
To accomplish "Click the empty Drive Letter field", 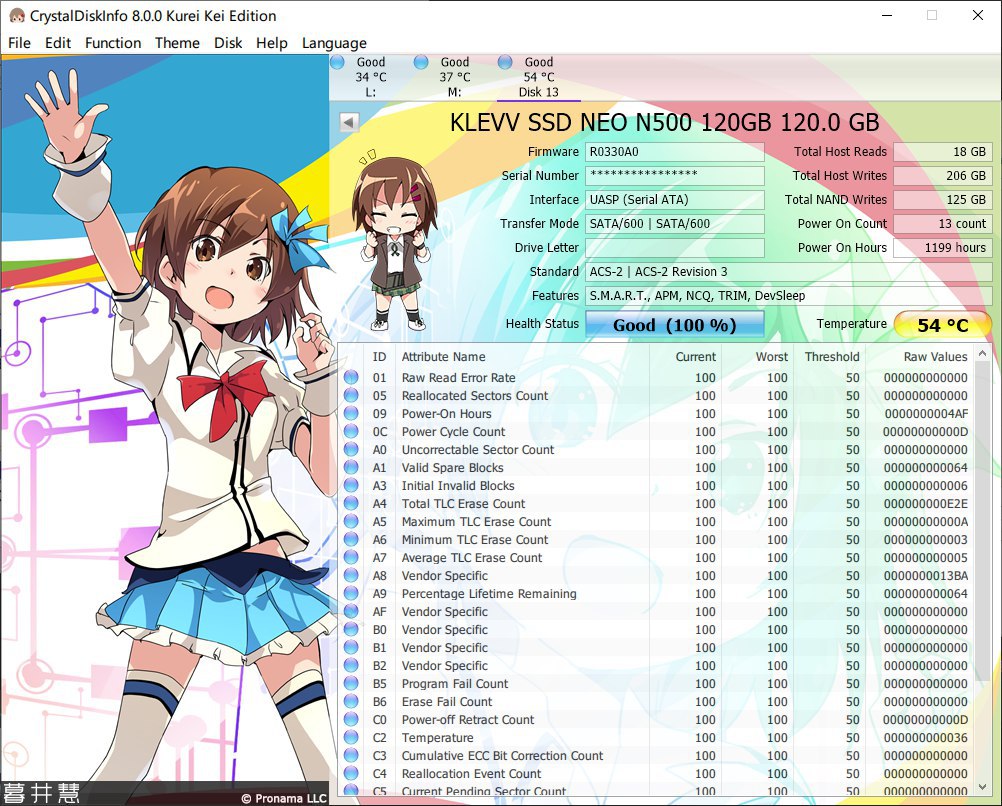I will tap(675, 248).
